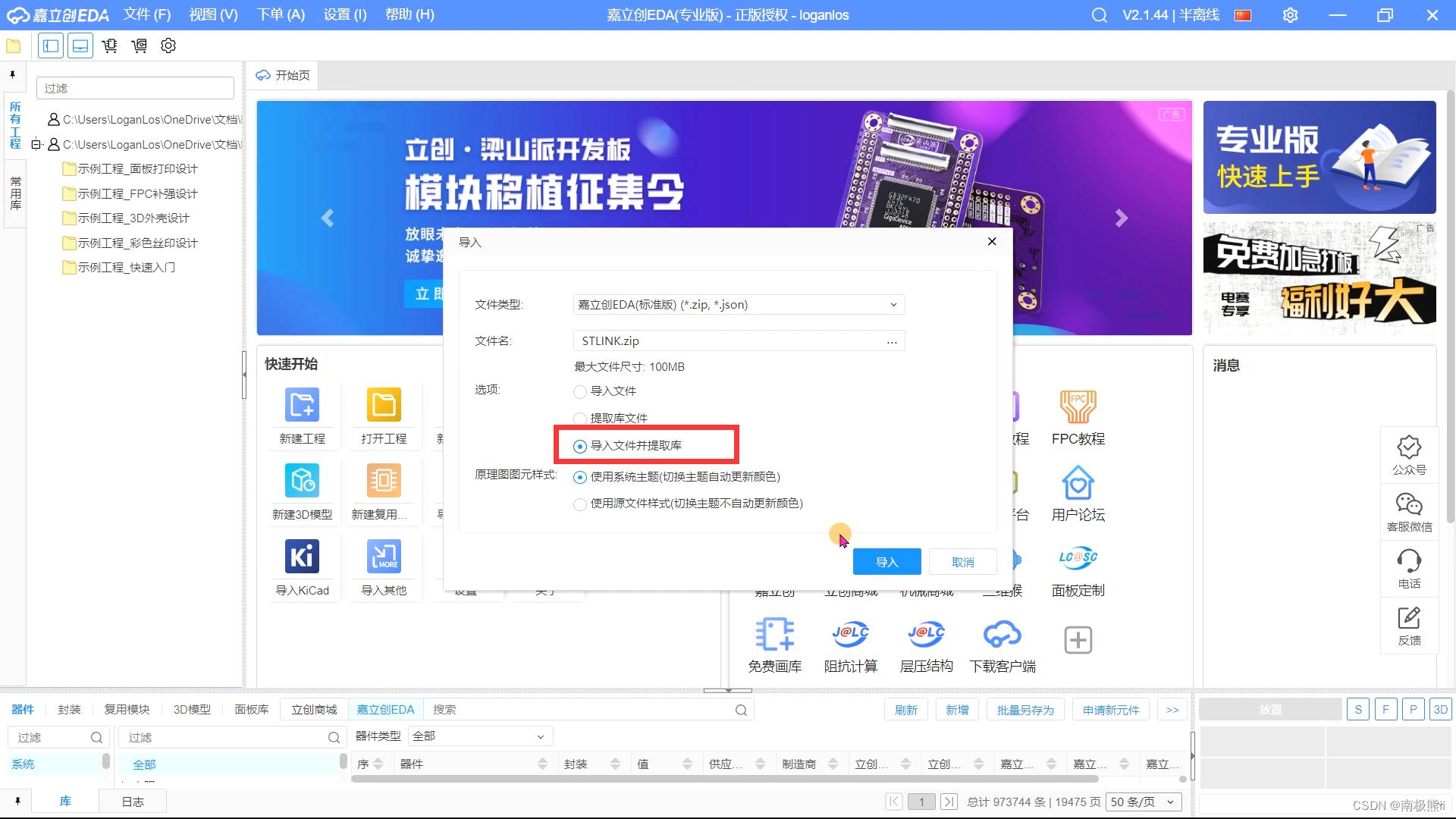Click the component table horizontal scrollbar
Image resolution: width=1456 pixels, height=819 pixels.
click(x=724, y=779)
